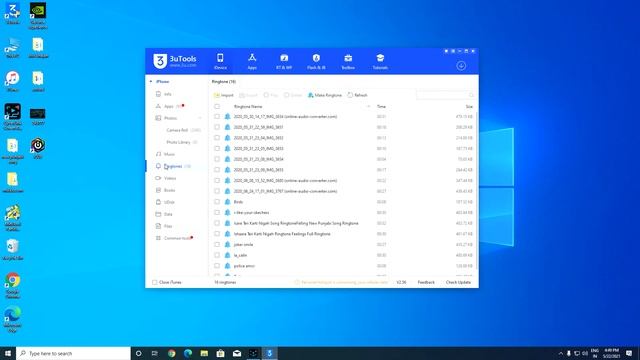Open the Data section in sidebar
Screen dimensions: 640x360
tap(168, 214)
